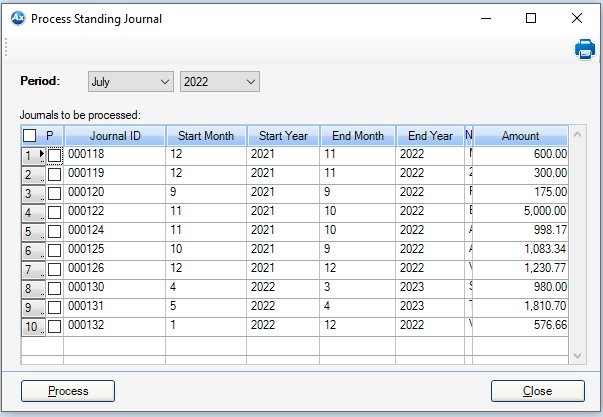This screenshot has height=417, width=603.
Task: Click the Start Month column header
Action: click(x=206, y=136)
